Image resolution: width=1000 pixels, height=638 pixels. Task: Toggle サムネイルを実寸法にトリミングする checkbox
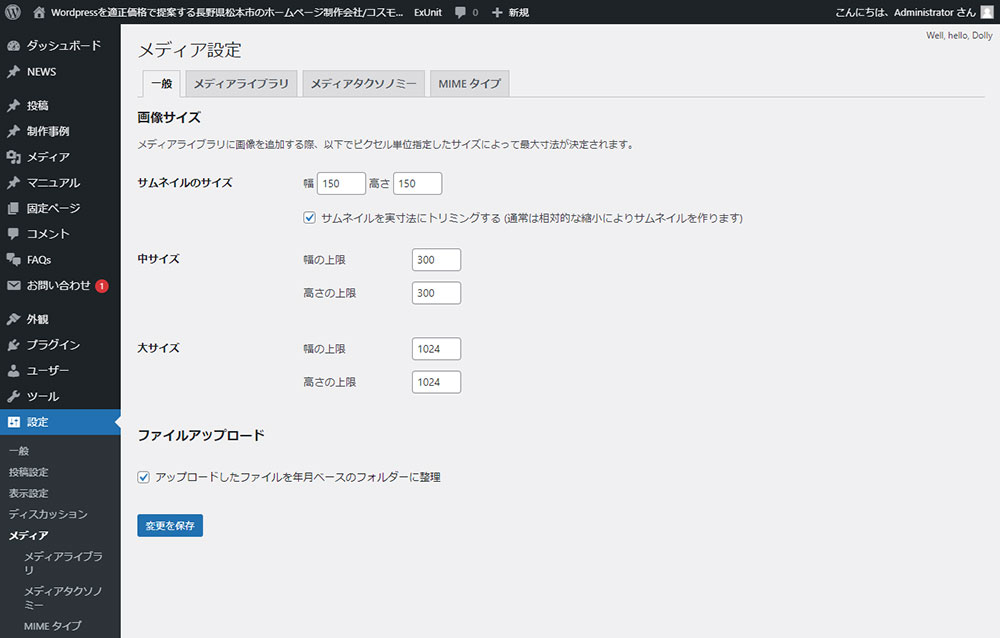pyautogui.click(x=310, y=218)
